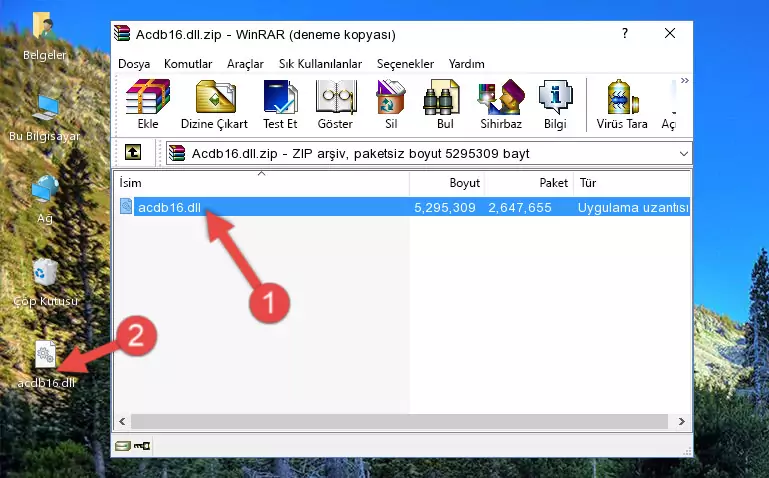Click the WinRAR title bar logo

(x=122, y=34)
